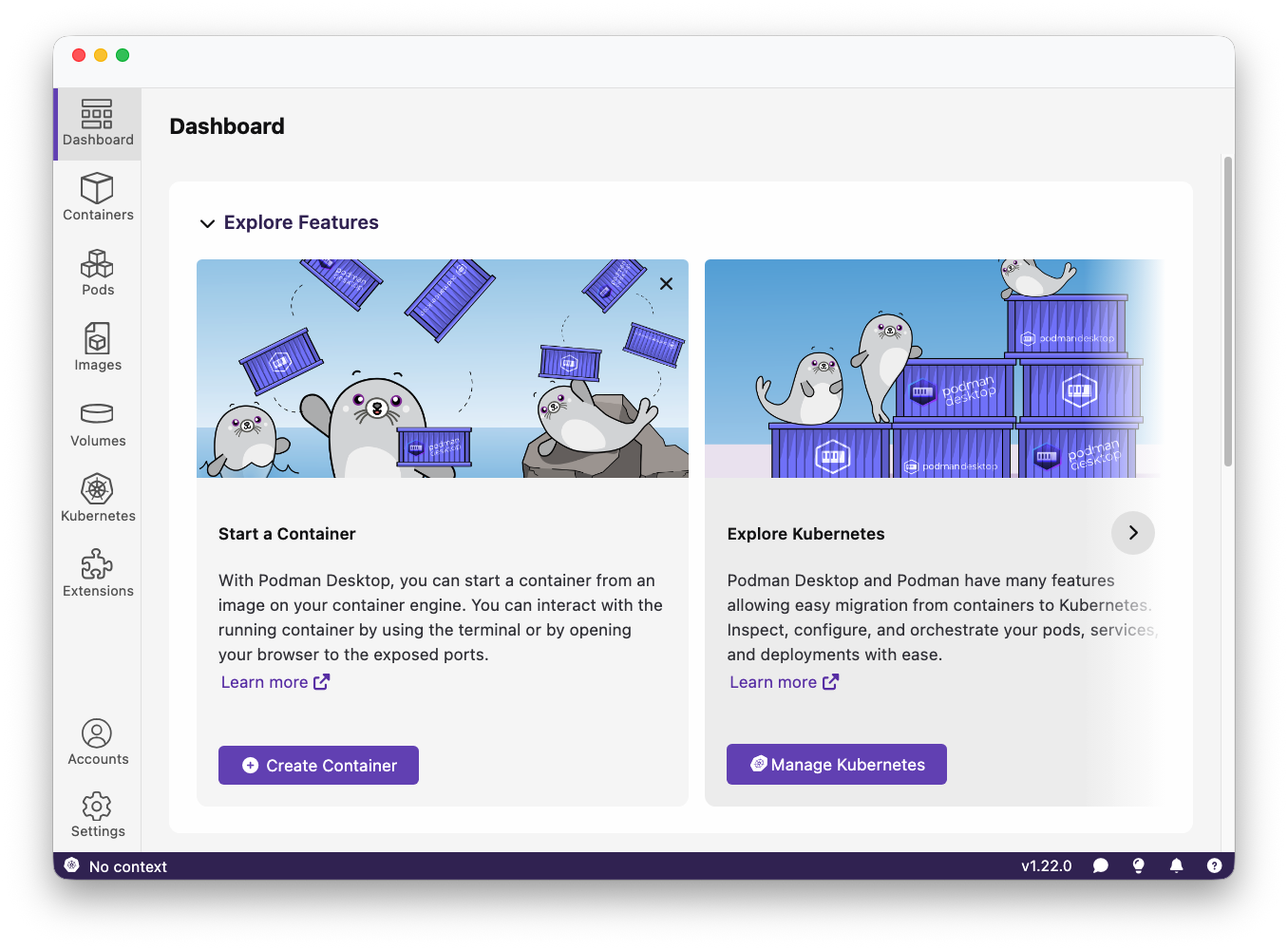Open the Containers section in sidebar
The width and height of the screenshot is (1288, 950).
click(x=98, y=198)
